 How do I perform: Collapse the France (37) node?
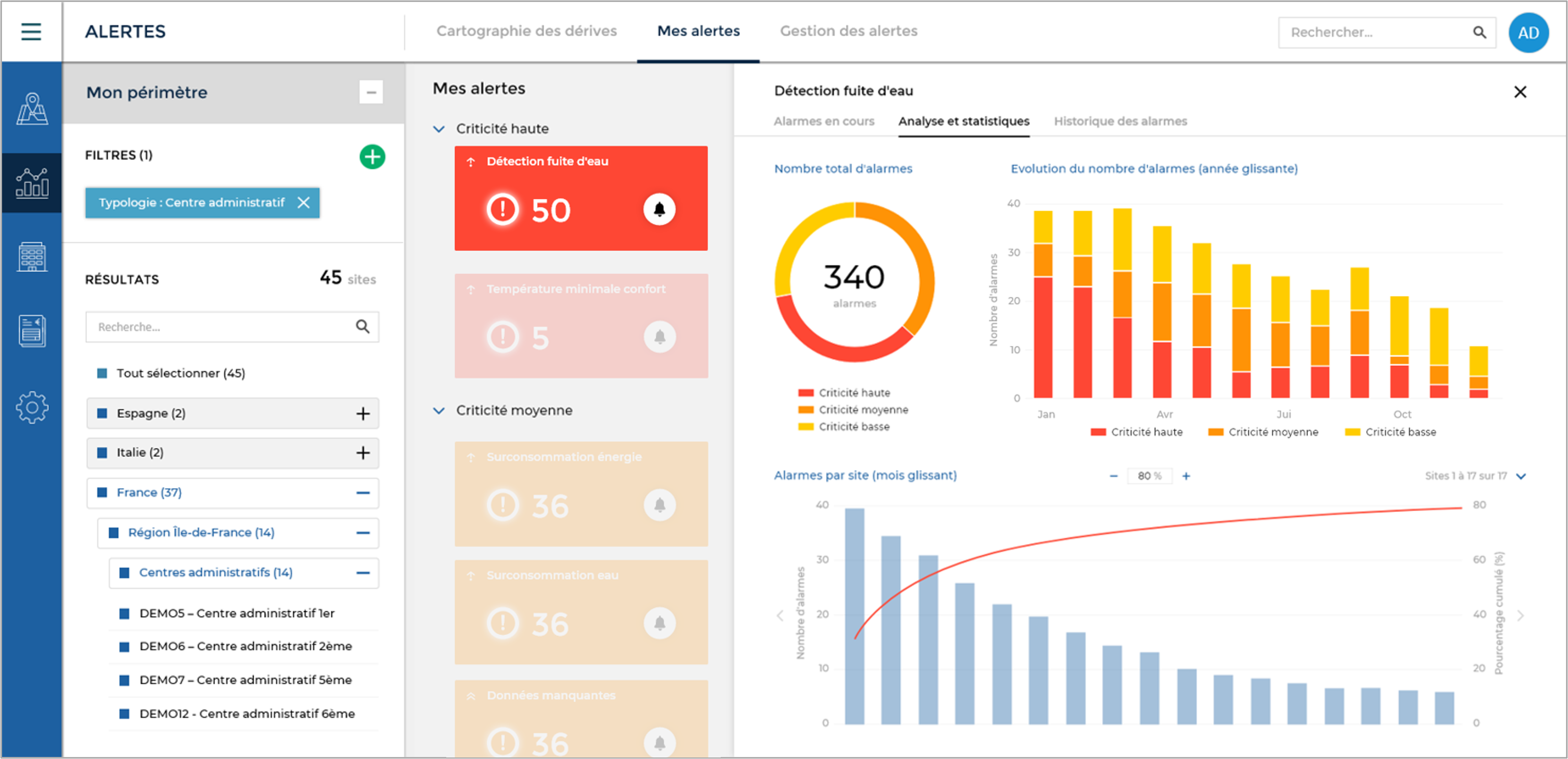pos(363,493)
